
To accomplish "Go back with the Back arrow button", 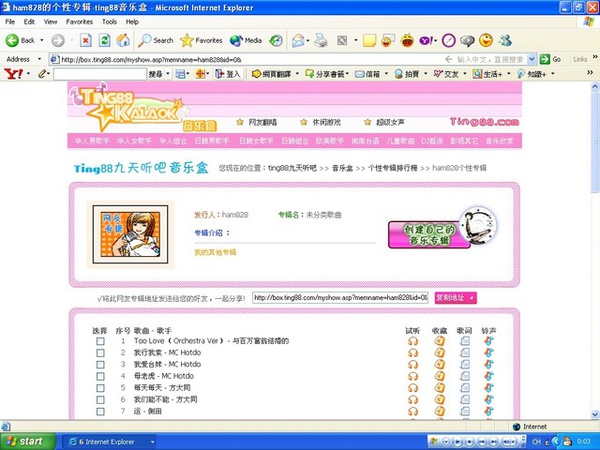I will coord(20,41).
